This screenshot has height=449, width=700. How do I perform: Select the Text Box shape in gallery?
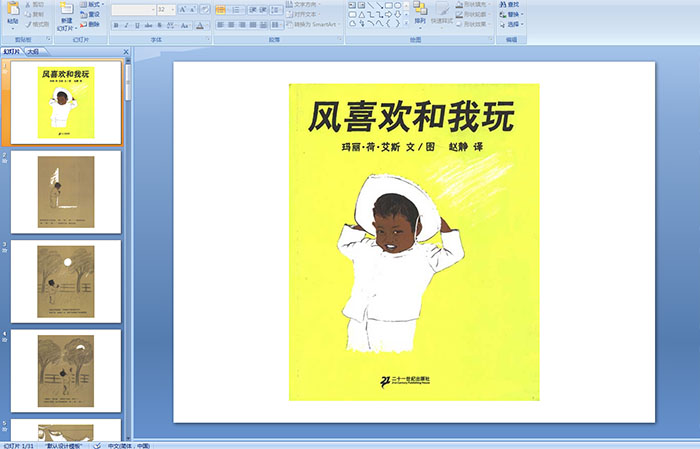pos(352,5)
